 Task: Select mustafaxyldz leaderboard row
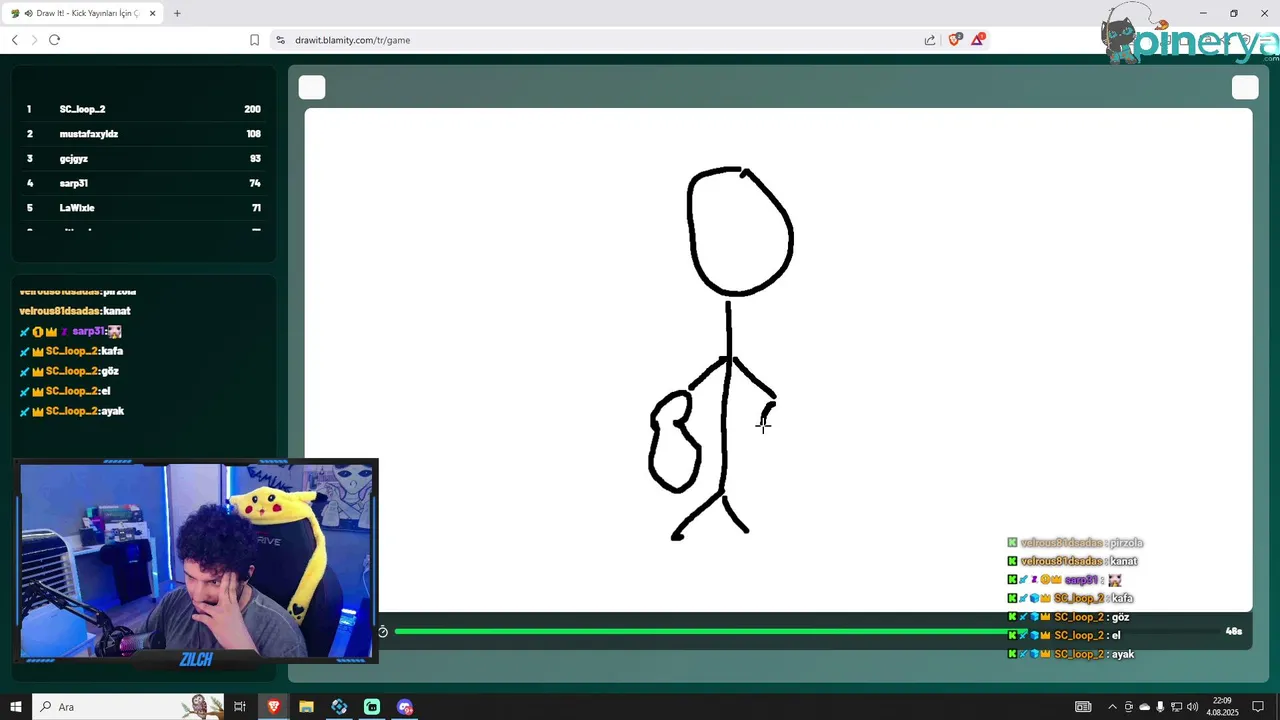tap(144, 134)
